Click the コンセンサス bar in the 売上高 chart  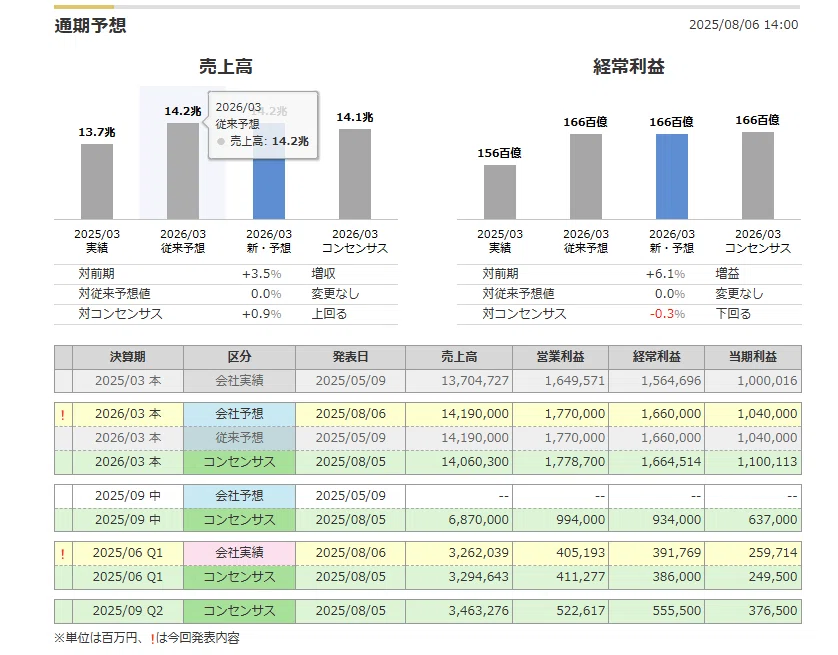tap(355, 174)
